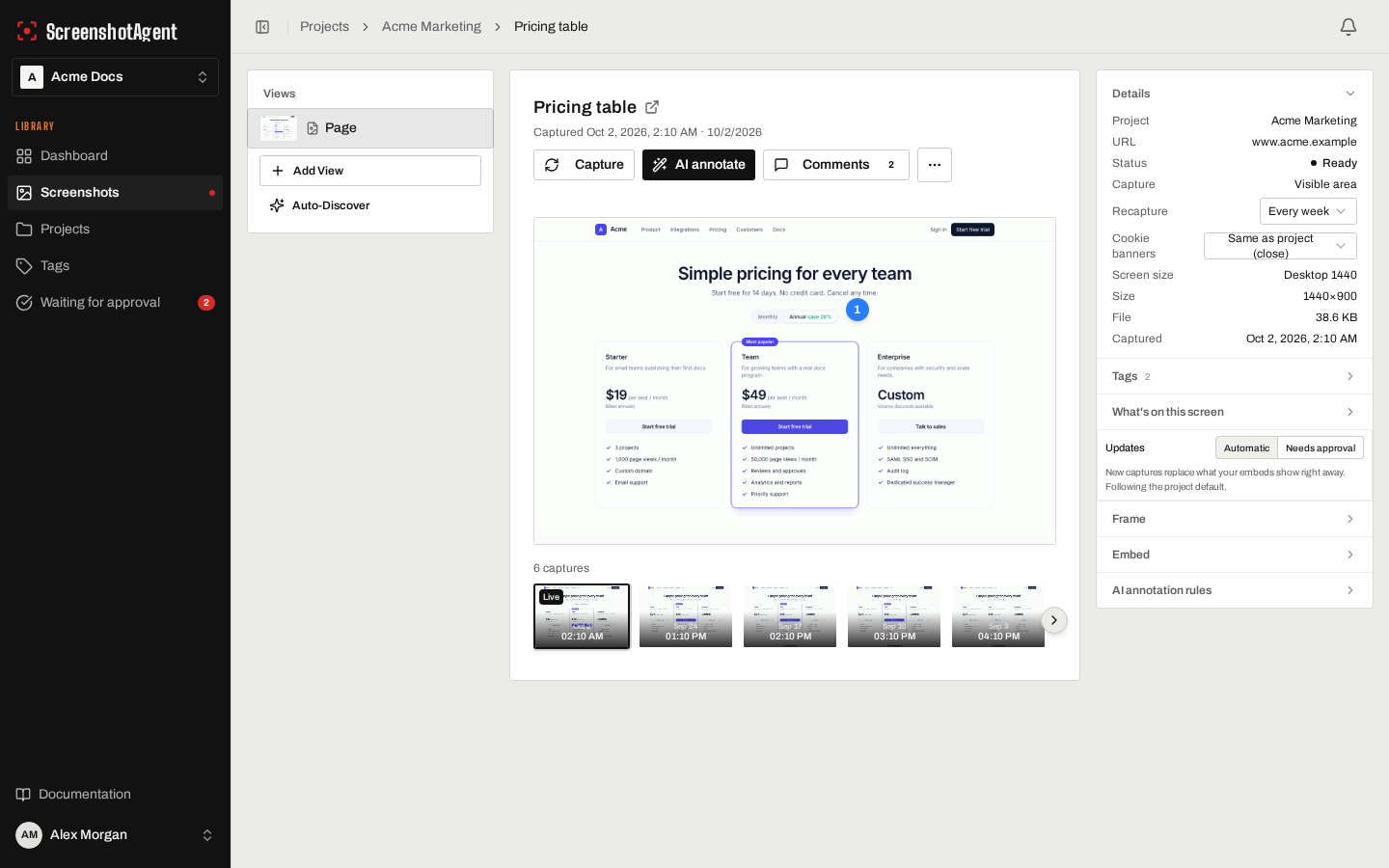The width and height of the screenshot is (1389, 868).
Task: Expand AI annotation rules
Action: 1235,590
